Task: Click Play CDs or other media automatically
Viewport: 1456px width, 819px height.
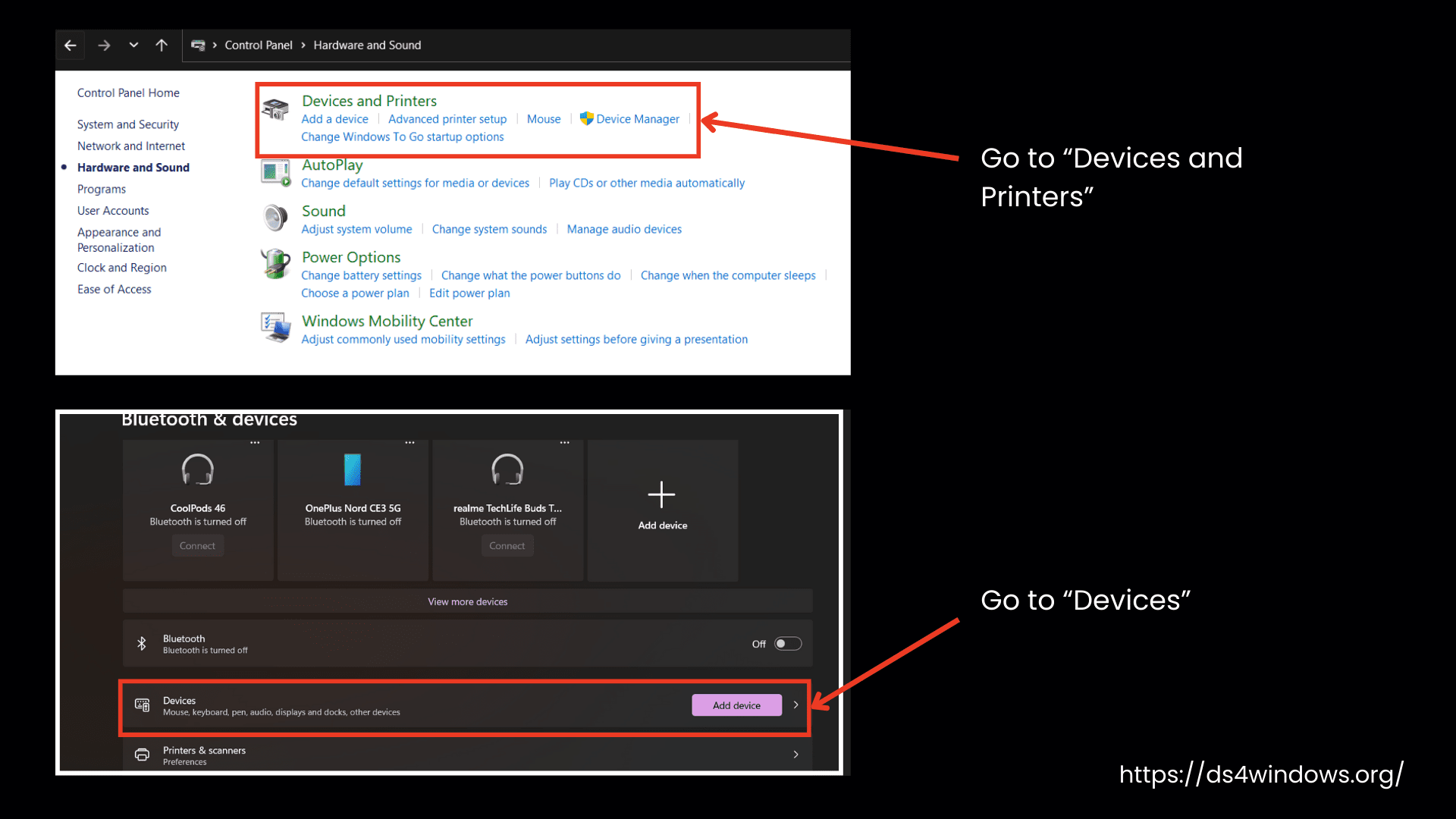Action: tap(646, 184)
